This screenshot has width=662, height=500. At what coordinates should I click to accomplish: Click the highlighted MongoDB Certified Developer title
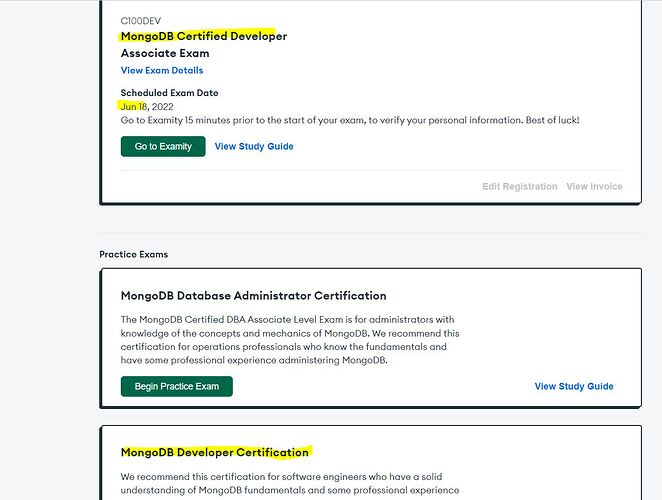click(x=203, y=36)
